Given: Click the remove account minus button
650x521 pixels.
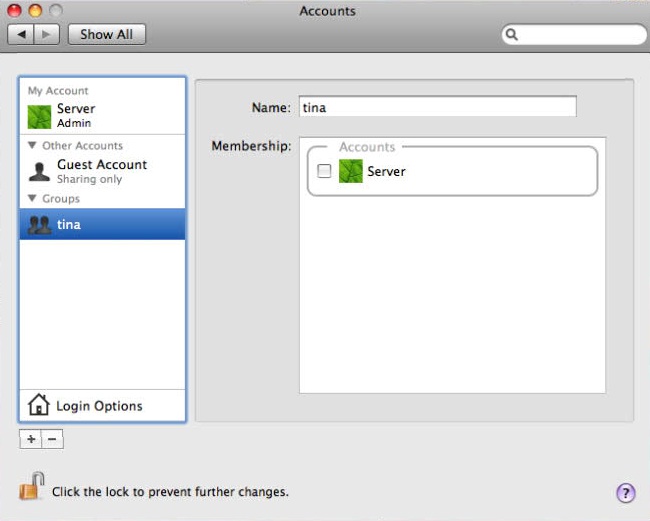Looking at the screenshot, I should 52,439.
